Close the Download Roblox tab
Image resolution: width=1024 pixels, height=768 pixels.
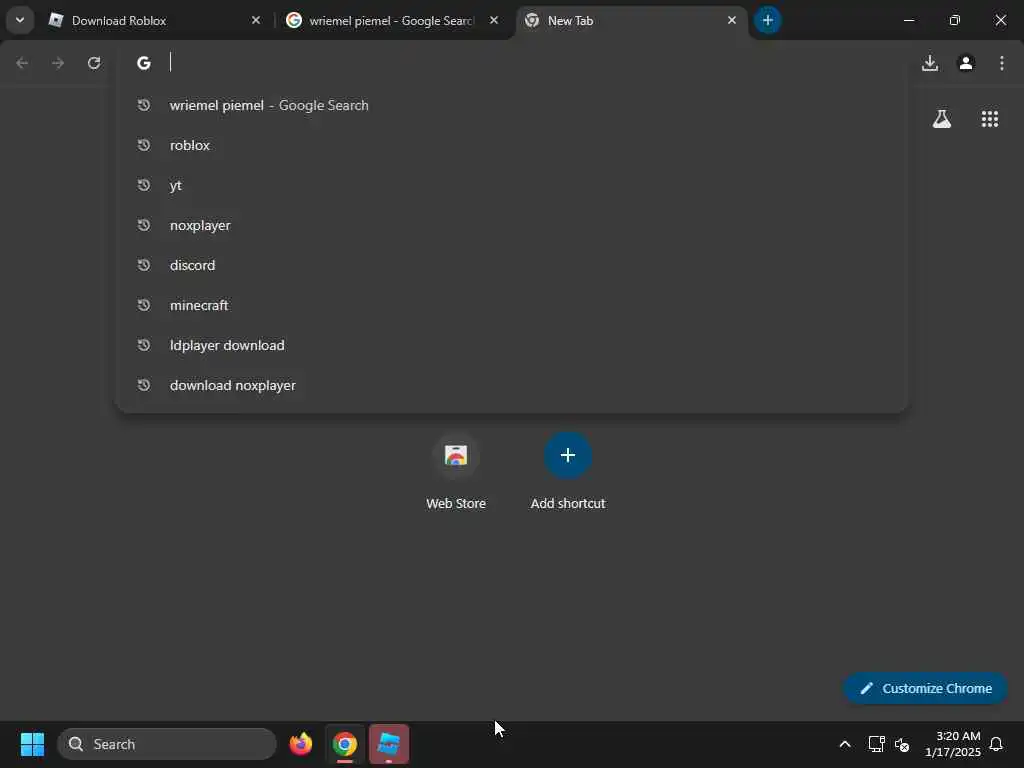(256, 20)
